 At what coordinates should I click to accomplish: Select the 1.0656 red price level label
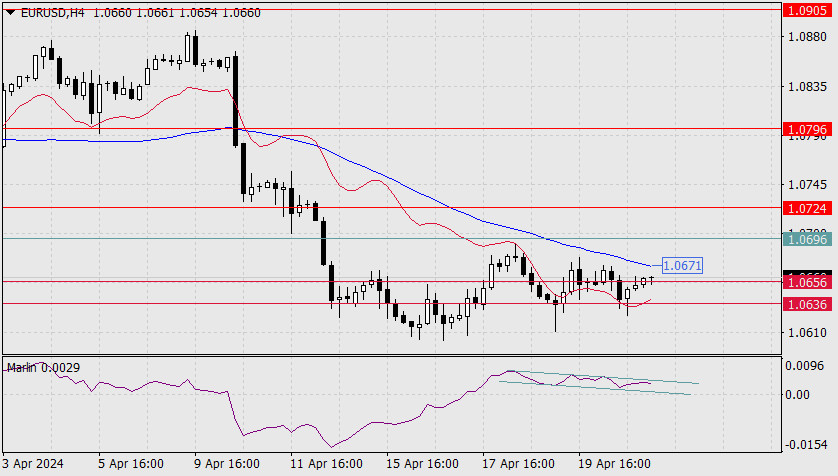click(807, 282)
